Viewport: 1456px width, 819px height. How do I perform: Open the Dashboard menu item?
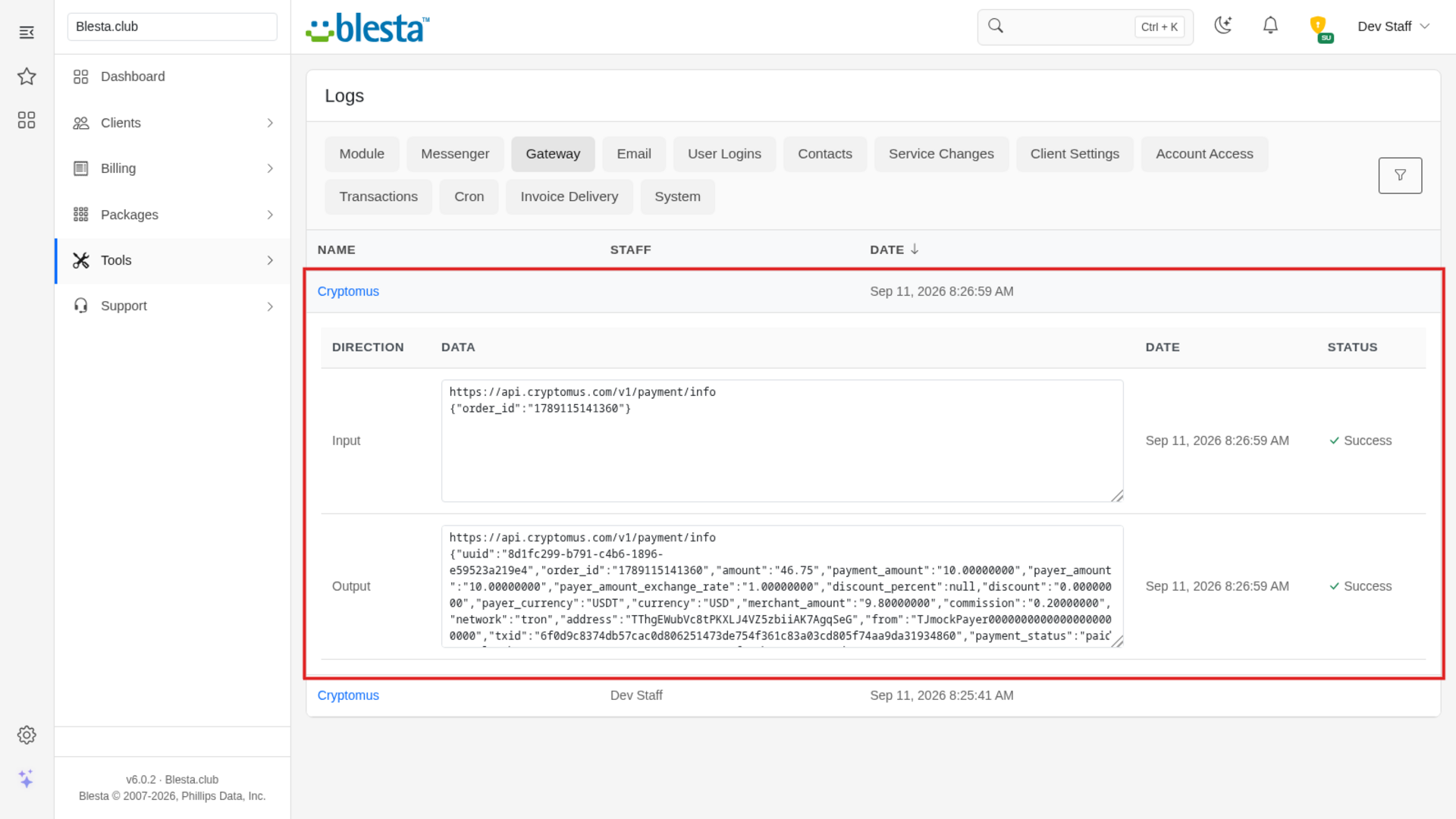click(x=173, y=77)
